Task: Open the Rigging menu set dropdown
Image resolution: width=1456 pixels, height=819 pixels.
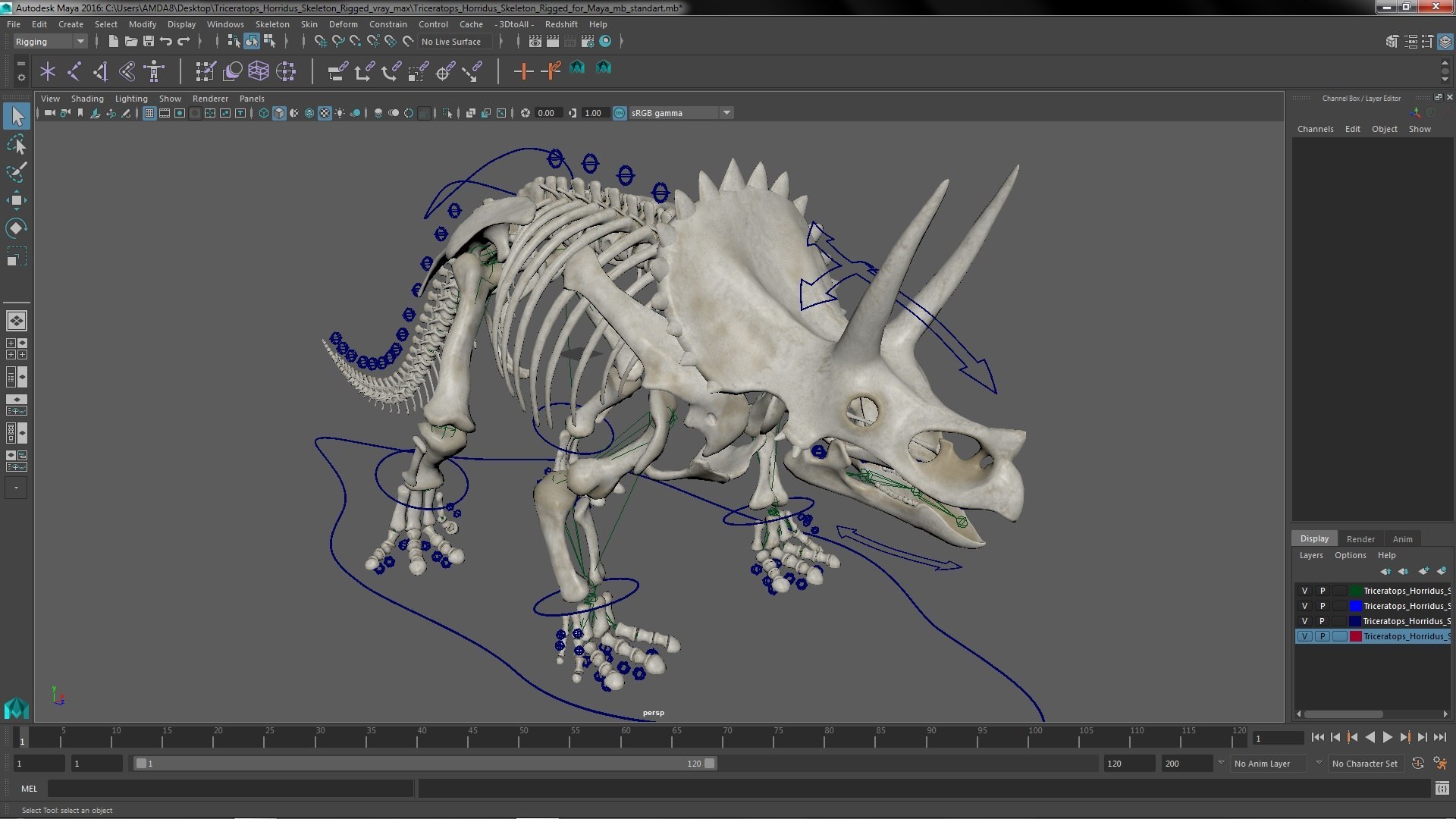Action: click(x=49, y=42)
